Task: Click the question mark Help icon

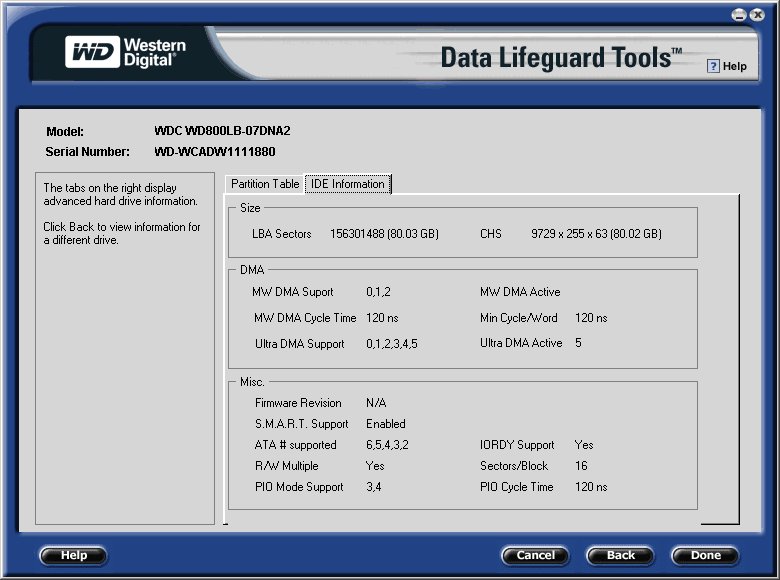Action: pos(713,66)
